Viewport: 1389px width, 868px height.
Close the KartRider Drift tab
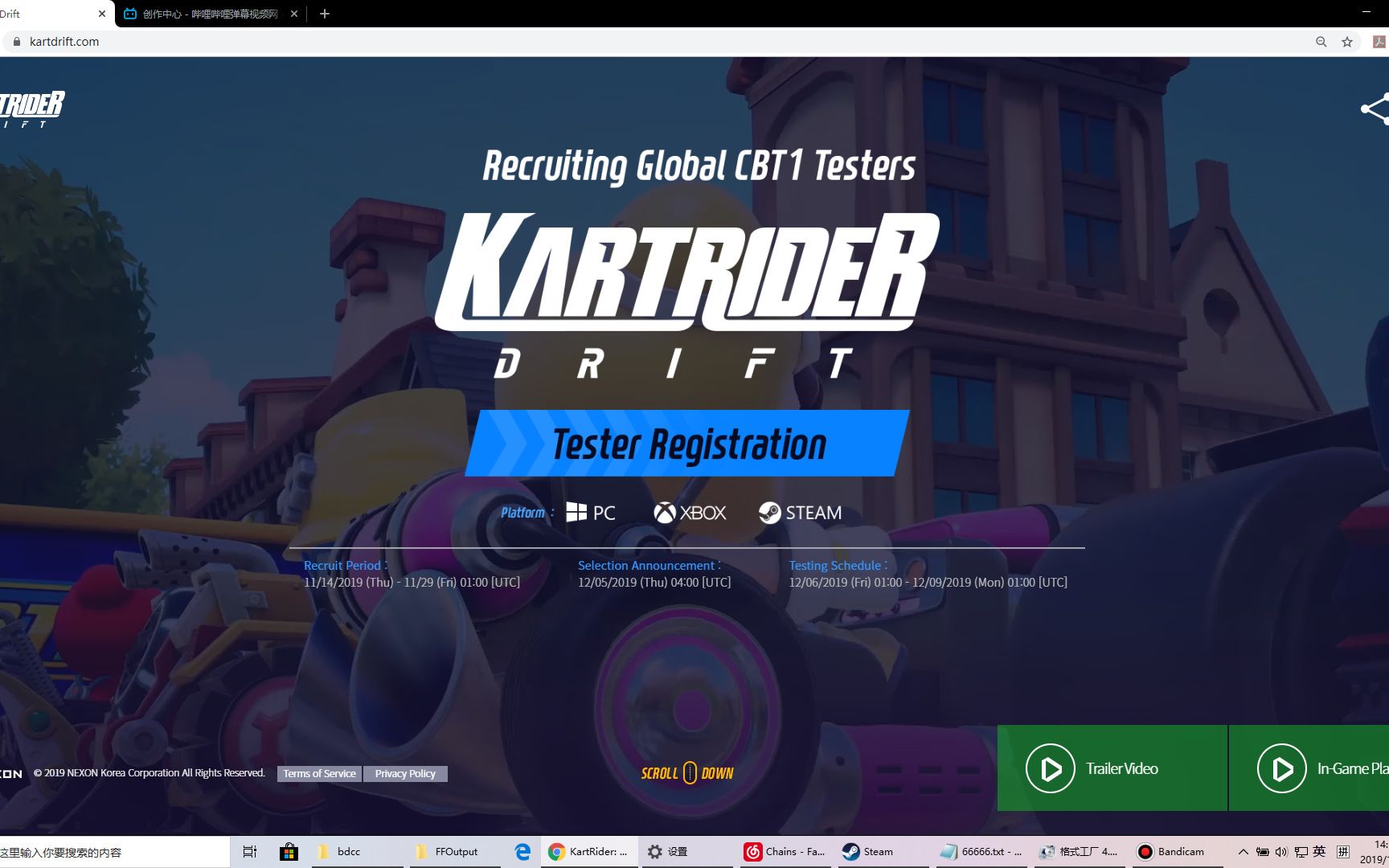102,14
